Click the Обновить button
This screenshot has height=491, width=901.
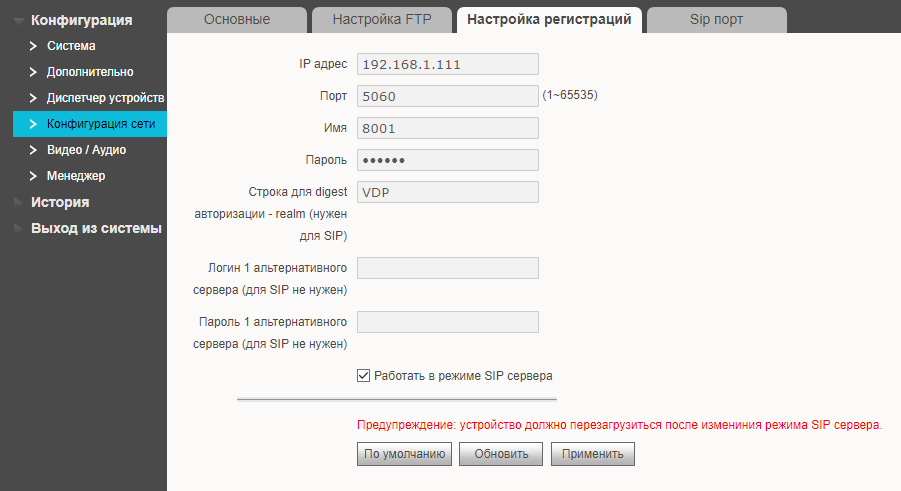coord(501,454)
